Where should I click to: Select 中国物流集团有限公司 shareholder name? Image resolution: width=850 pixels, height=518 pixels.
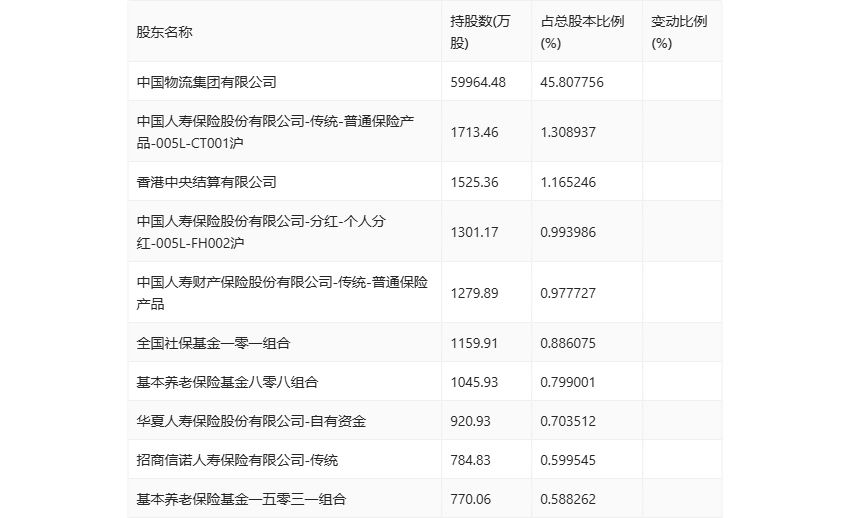207,82
